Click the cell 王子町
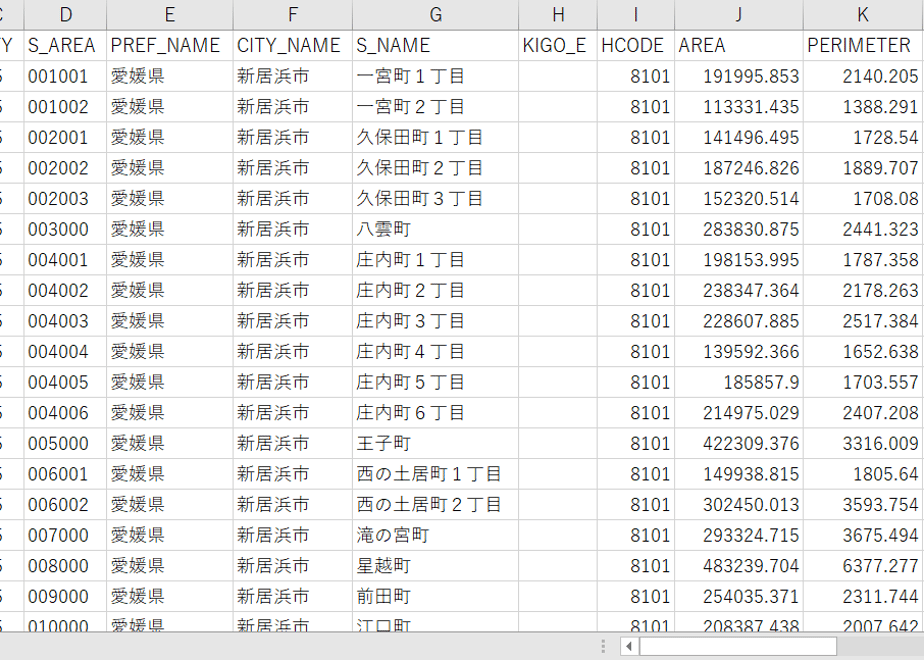This screenshot has height=660, width=924. pyautogui.click(x=435, y=444)
